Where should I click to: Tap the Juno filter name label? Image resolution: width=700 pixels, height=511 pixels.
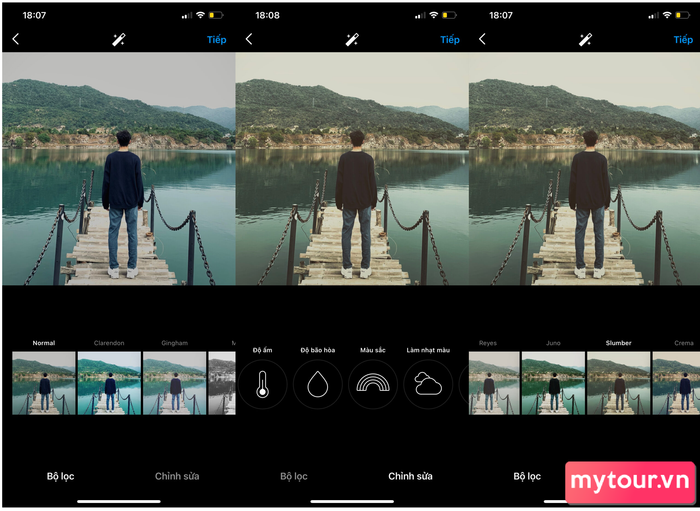coord(553,343)
